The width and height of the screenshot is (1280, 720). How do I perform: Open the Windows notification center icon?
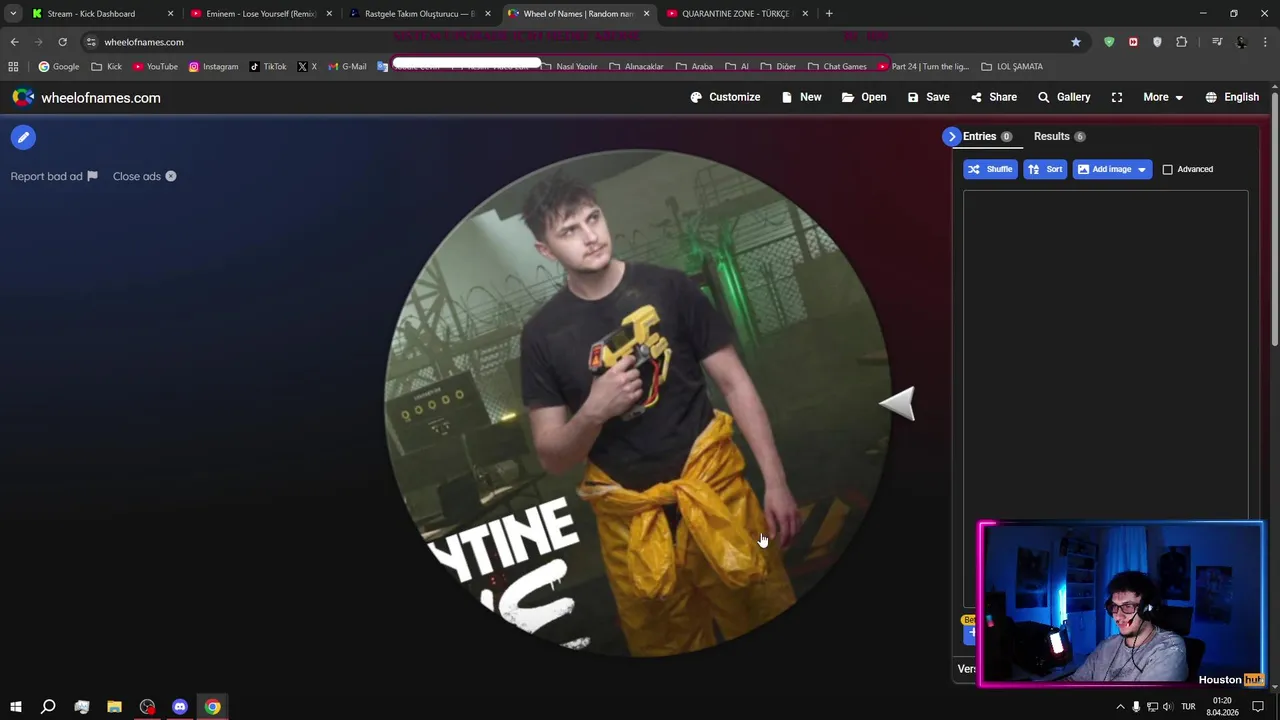(1258, 707)
